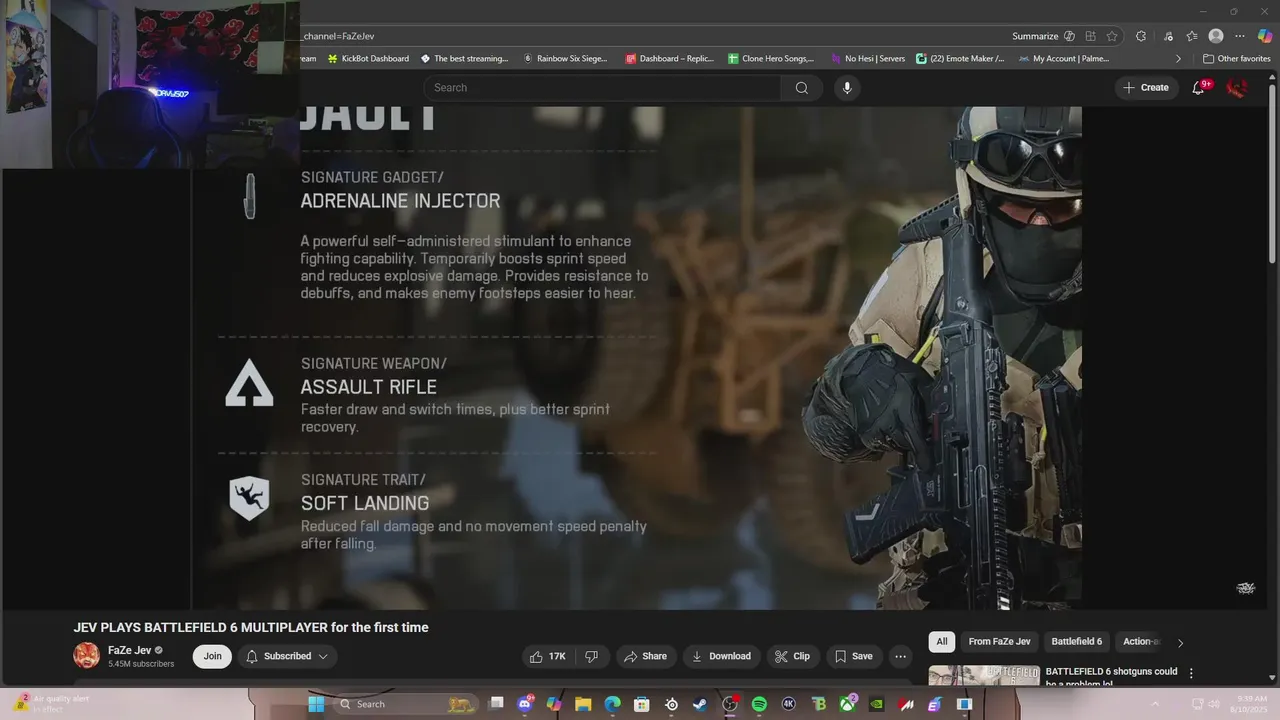Click the YouTube search magnifier button

tap(801, 88)
